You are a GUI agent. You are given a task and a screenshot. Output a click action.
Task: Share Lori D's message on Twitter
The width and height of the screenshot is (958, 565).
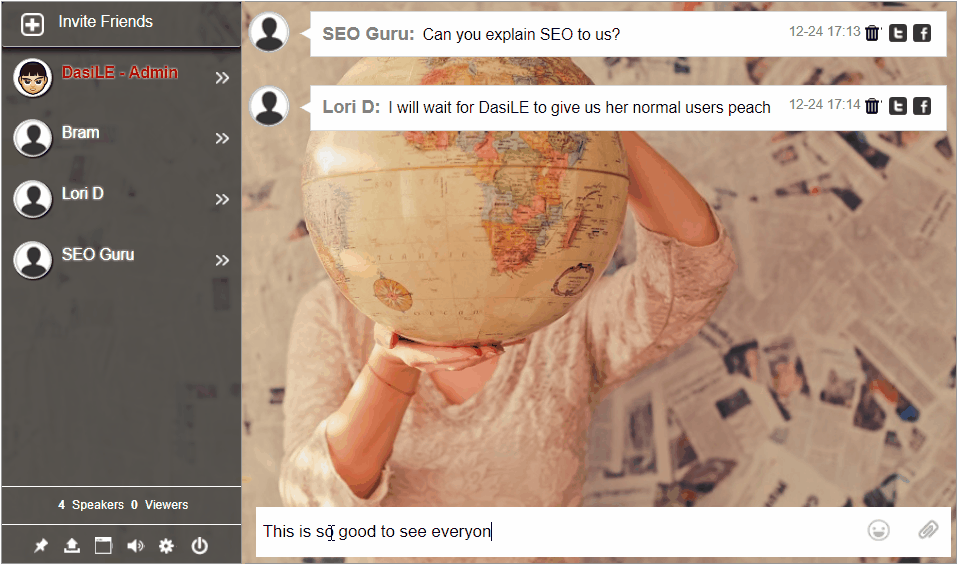pyautogui.click(x=898, y=106)
